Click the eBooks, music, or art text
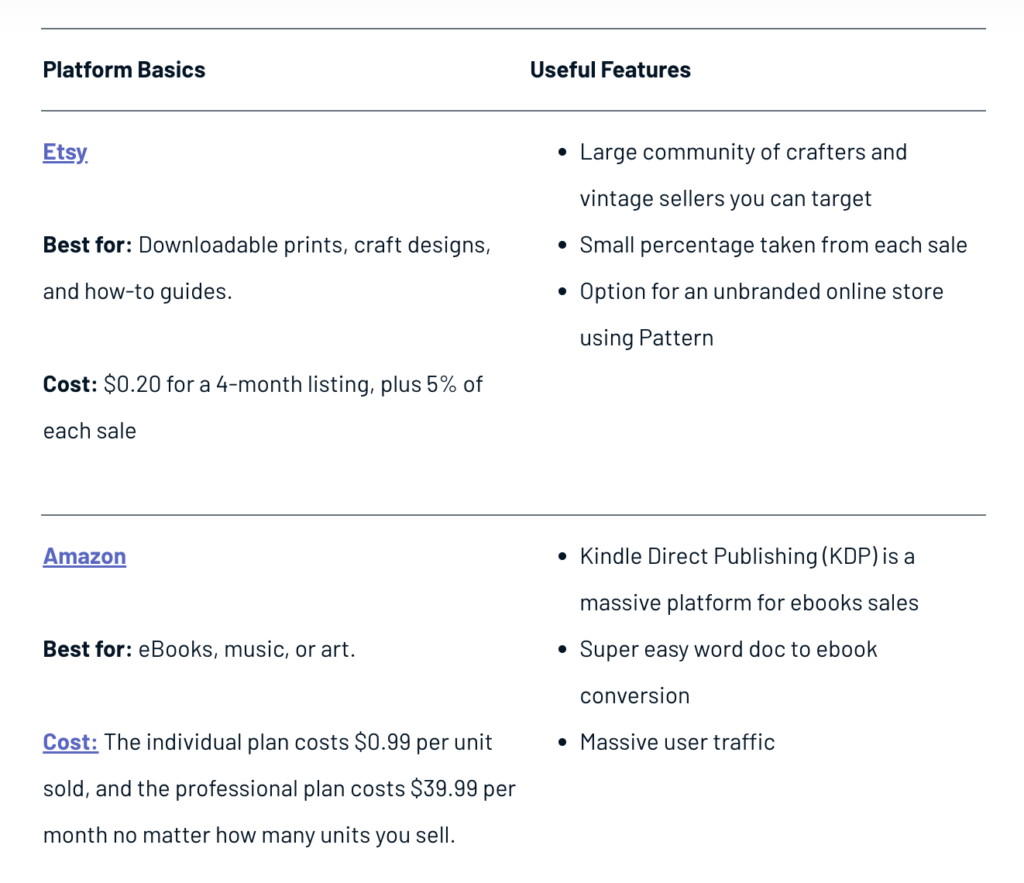Image resolution: width=1024 pixels, height=883 pixels. click(247, 649)
